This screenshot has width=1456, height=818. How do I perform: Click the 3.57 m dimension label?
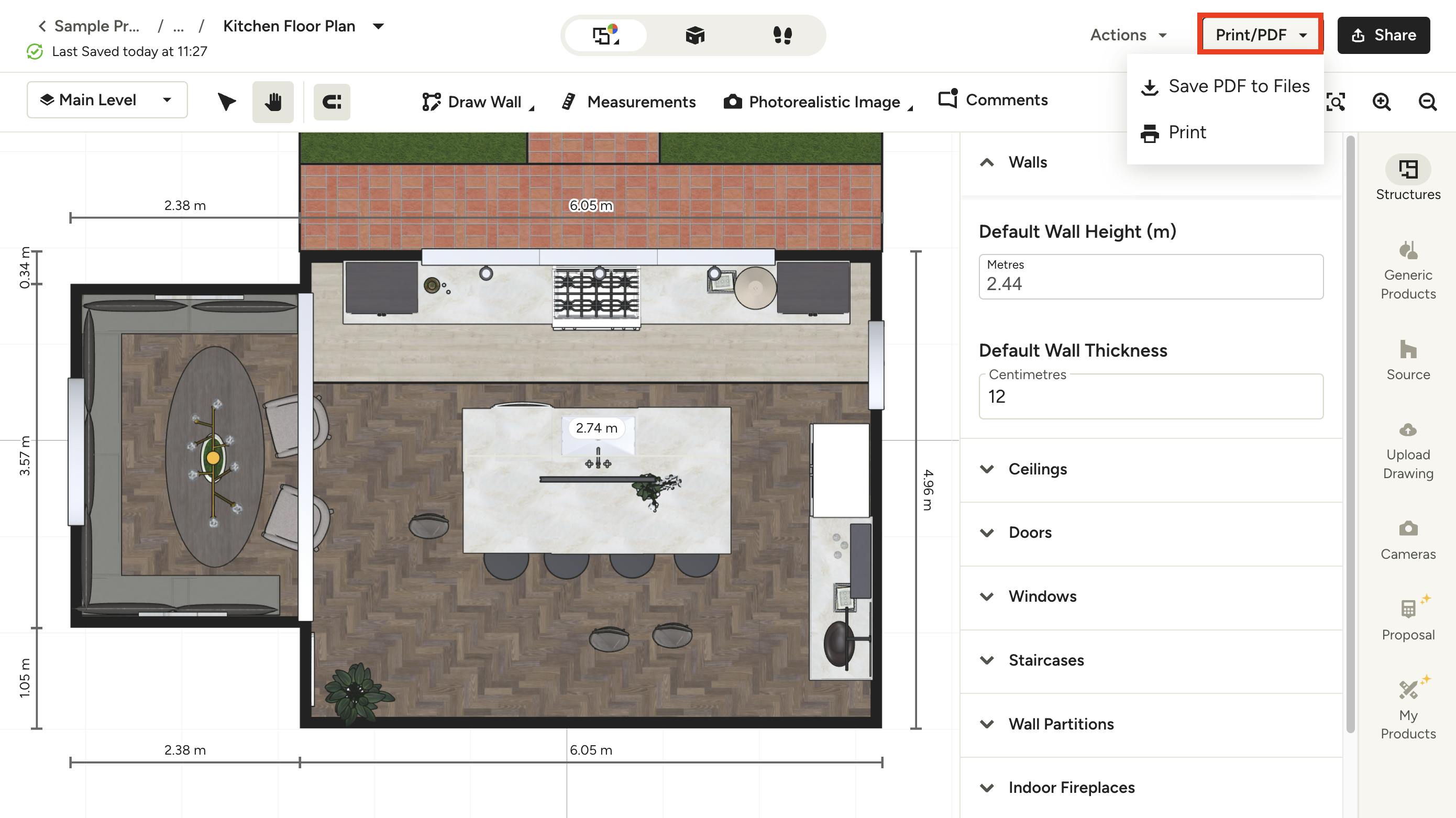24,456
